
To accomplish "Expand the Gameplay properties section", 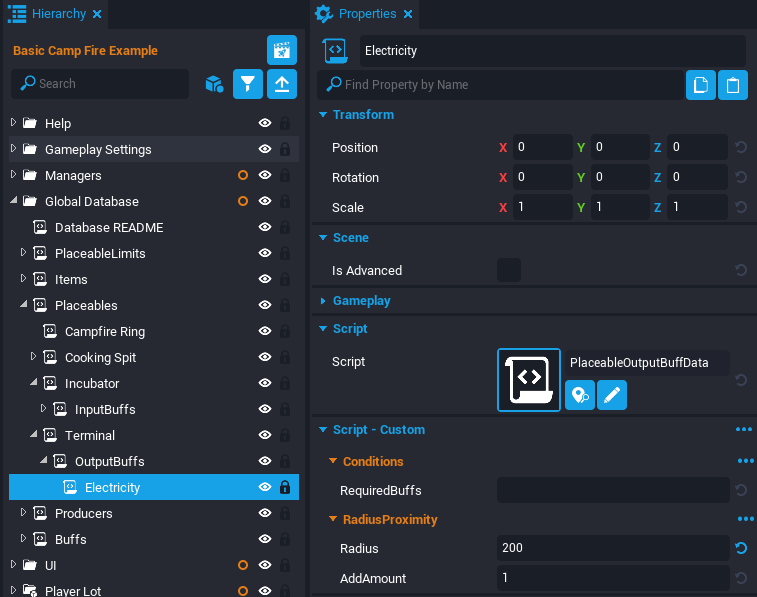I will click(x=323, y=300).
